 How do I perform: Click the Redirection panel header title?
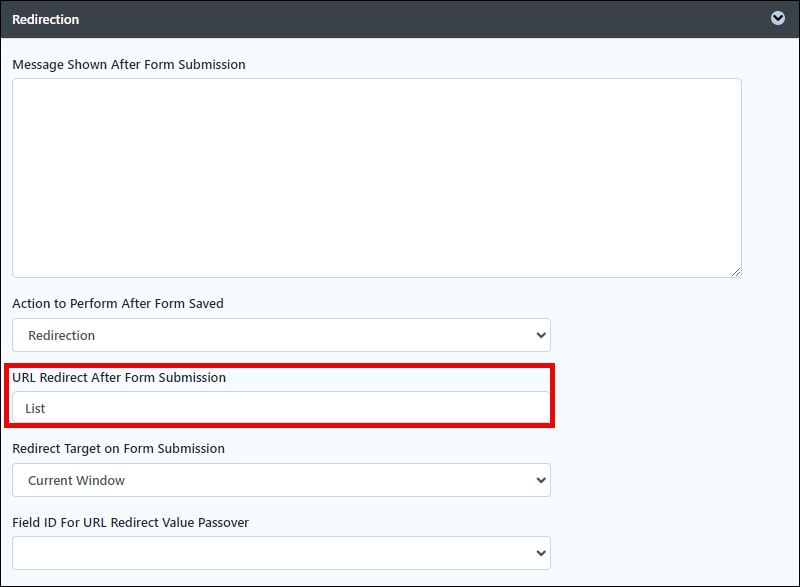click(45, 19)
